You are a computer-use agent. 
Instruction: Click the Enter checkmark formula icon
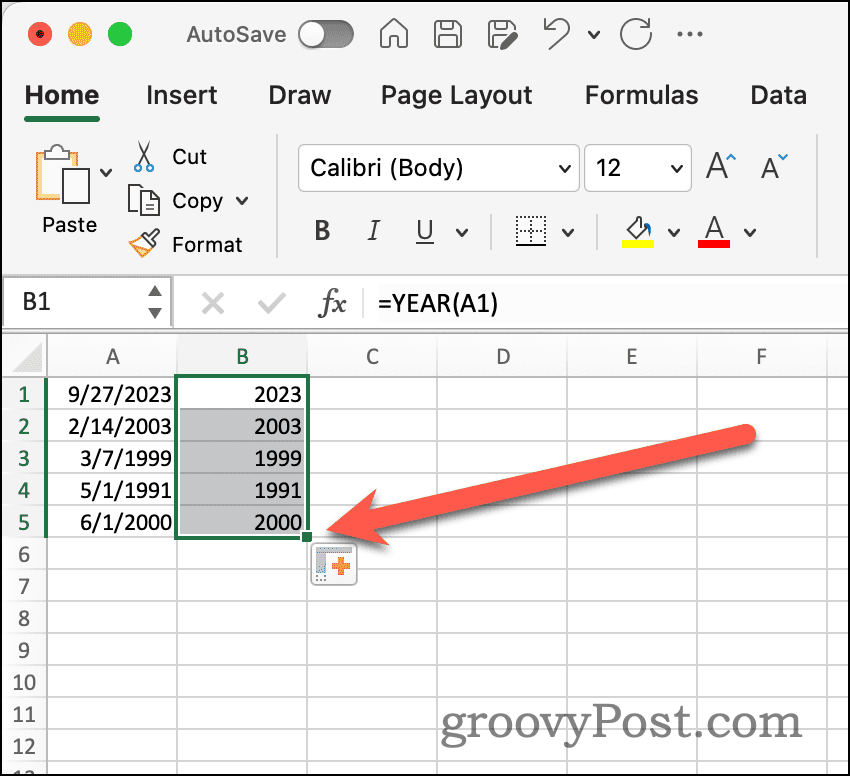[272, 303]
